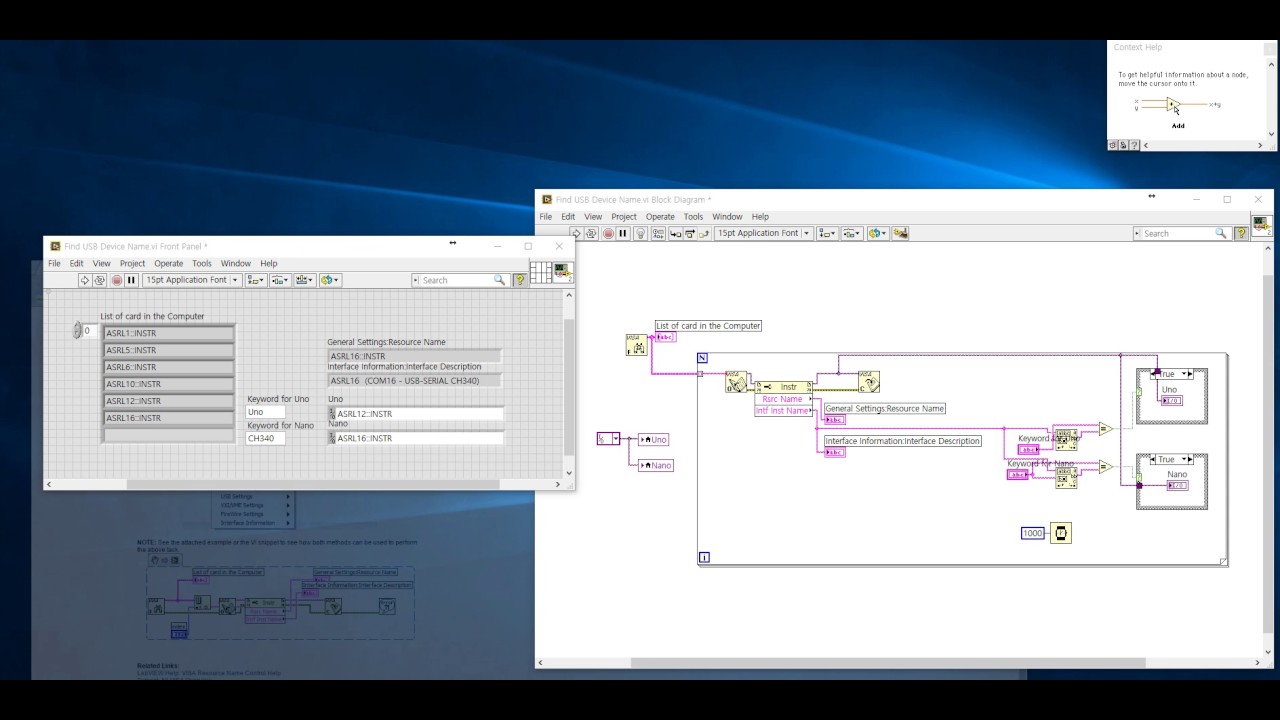Select VISA Find Resource node
The image size is (1280, 720).
coord(636,345)
